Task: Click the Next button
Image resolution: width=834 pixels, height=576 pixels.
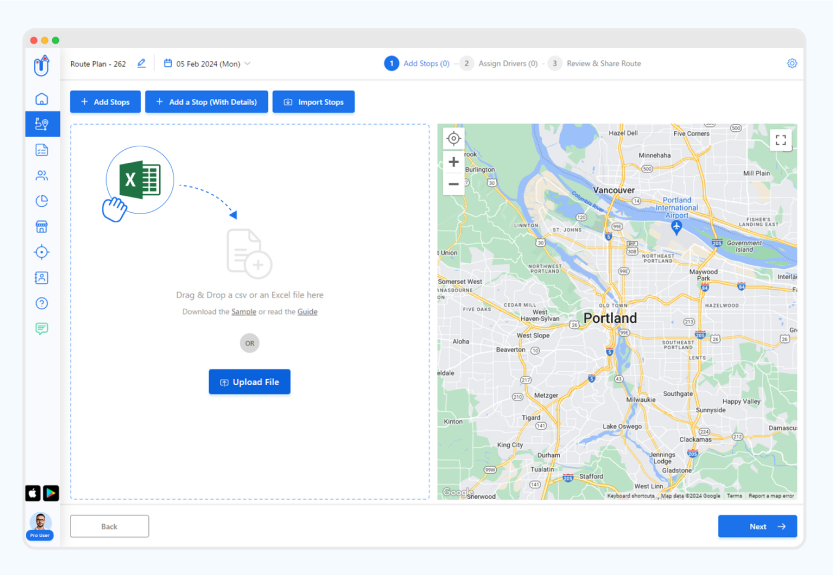Action: (x=757, y=527)
